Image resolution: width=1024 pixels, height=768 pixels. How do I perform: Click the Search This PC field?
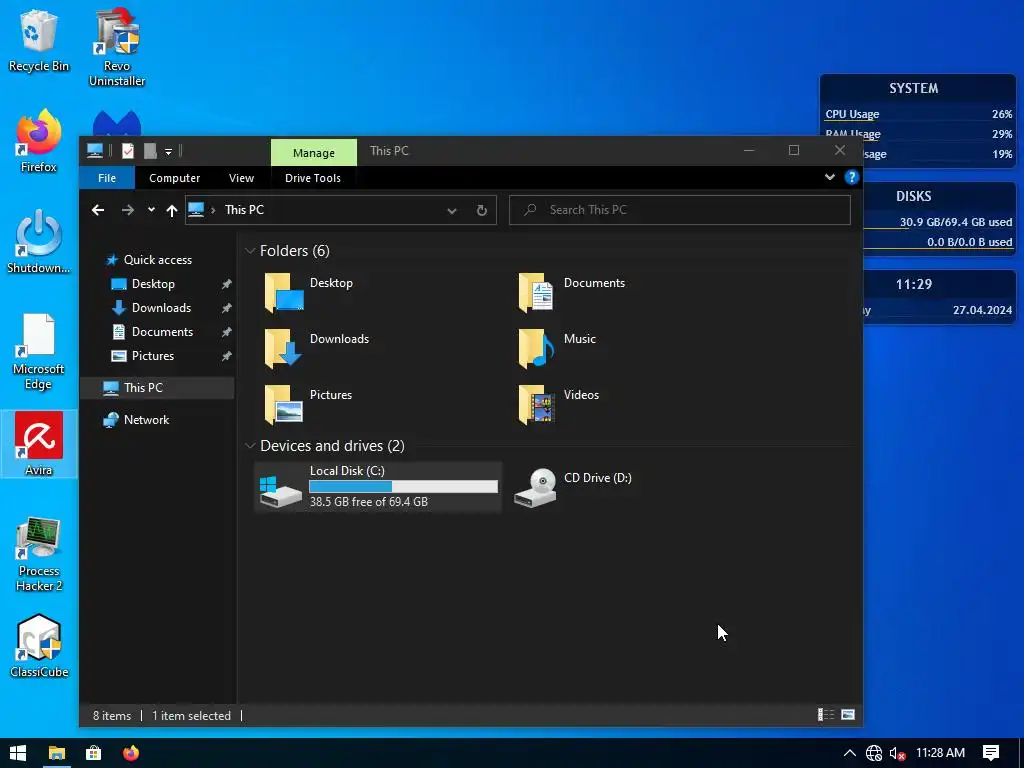(x=680, y=210)
